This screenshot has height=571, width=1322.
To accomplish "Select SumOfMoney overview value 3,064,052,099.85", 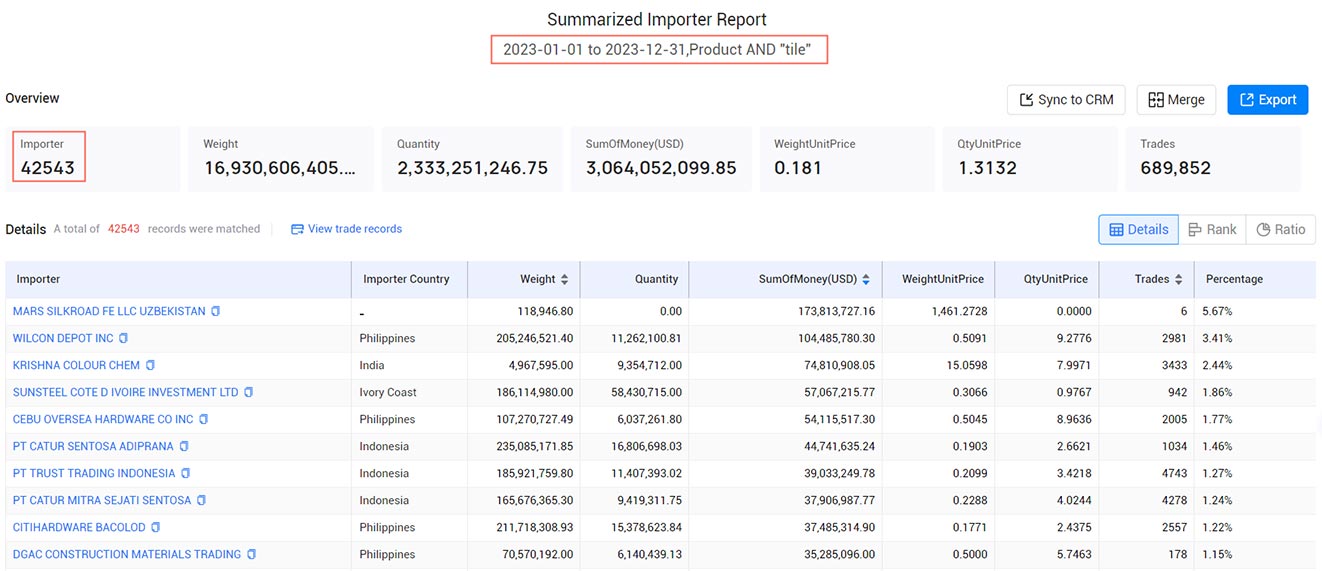I will (x=661, y=168).
